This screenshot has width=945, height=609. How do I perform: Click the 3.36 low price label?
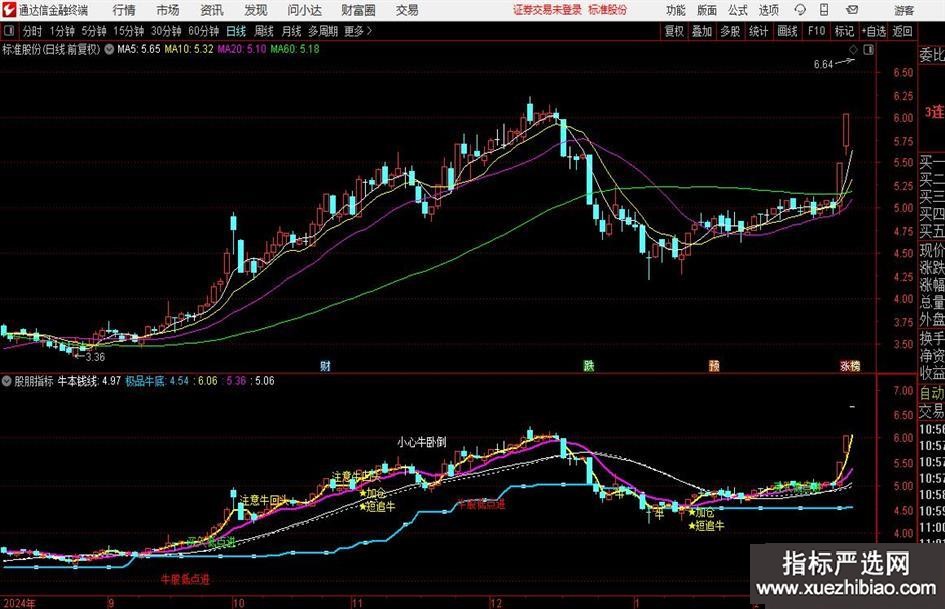(95, 357)
